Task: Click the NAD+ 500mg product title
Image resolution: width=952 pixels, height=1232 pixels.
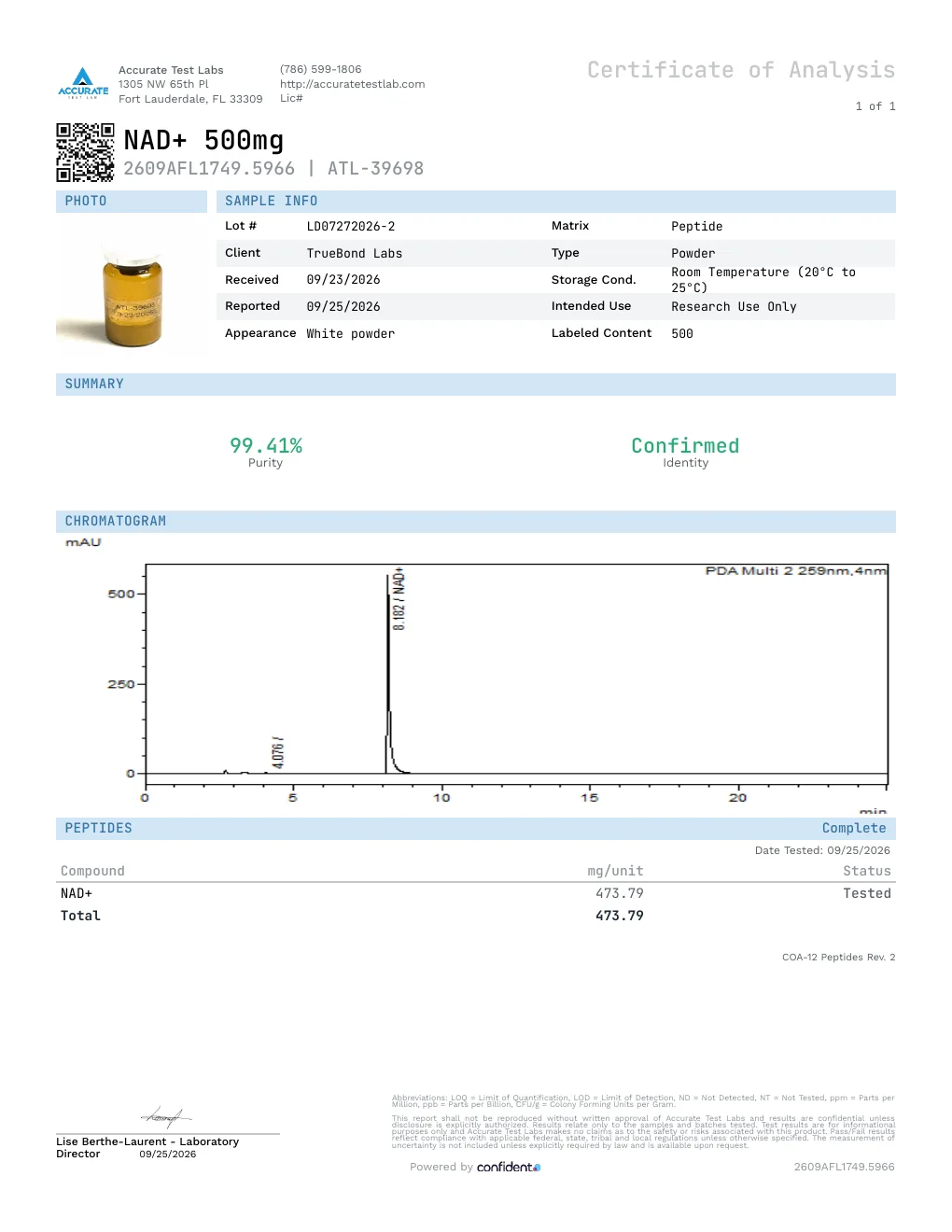Action: click(x=203, y=140)
